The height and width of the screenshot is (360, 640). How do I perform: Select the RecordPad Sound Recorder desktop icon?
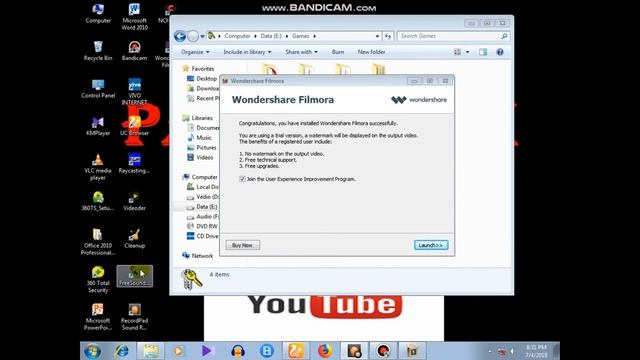pyautogui.click(x=134, y=317)
